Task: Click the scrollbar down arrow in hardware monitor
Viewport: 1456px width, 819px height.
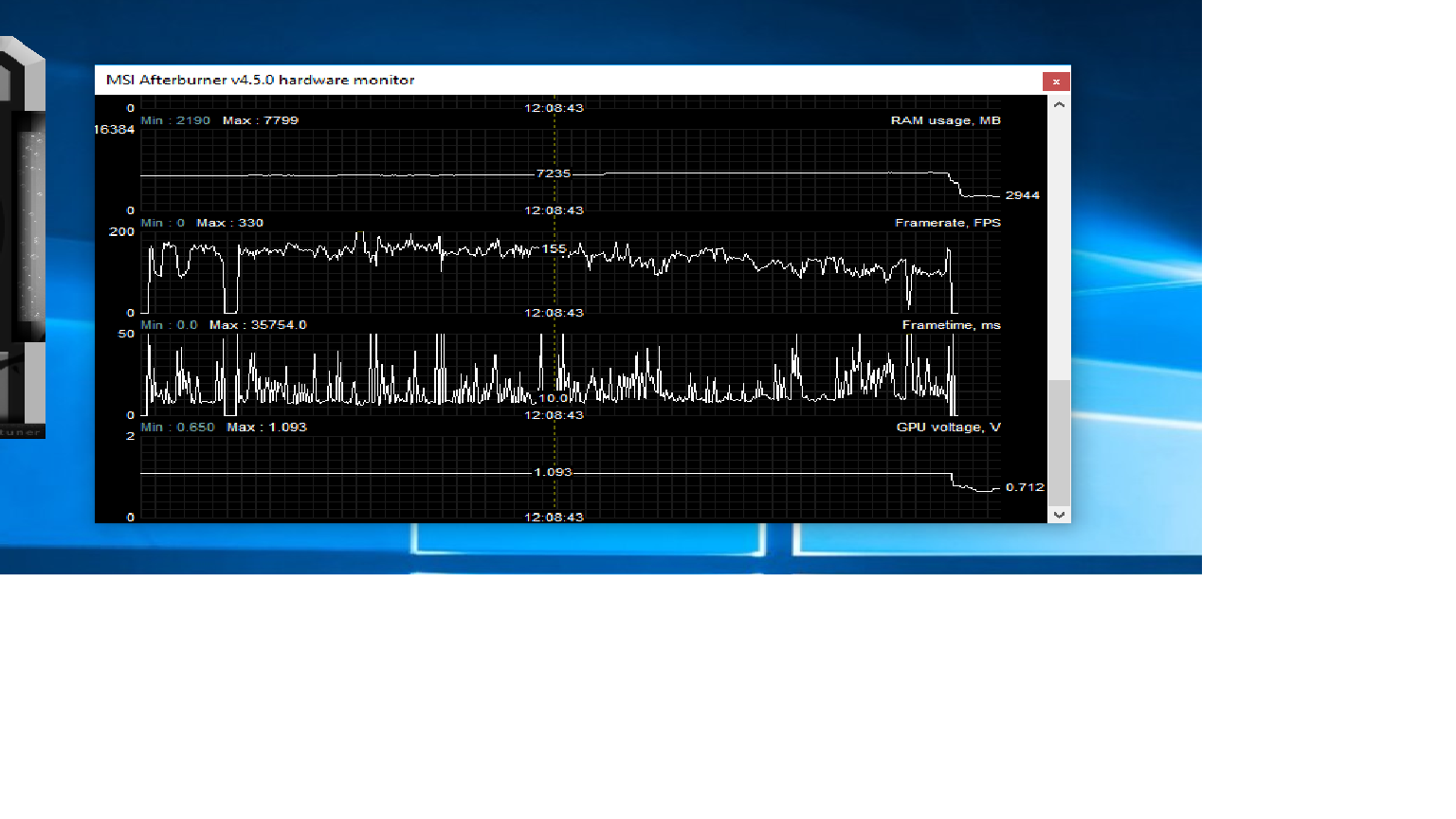Action: tap(1059, 515)
